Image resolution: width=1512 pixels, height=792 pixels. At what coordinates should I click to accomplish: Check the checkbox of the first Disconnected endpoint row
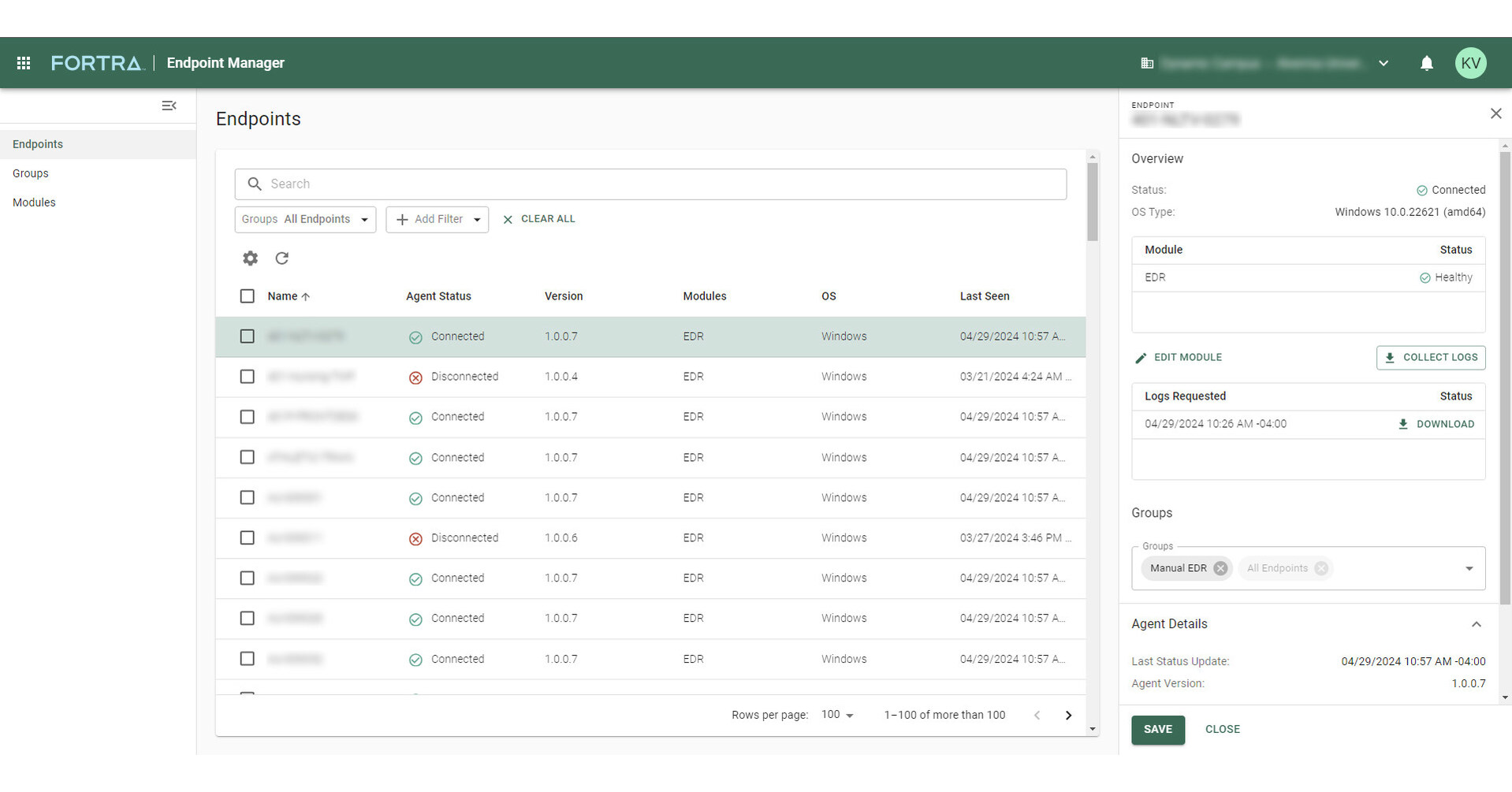(247, 377)
